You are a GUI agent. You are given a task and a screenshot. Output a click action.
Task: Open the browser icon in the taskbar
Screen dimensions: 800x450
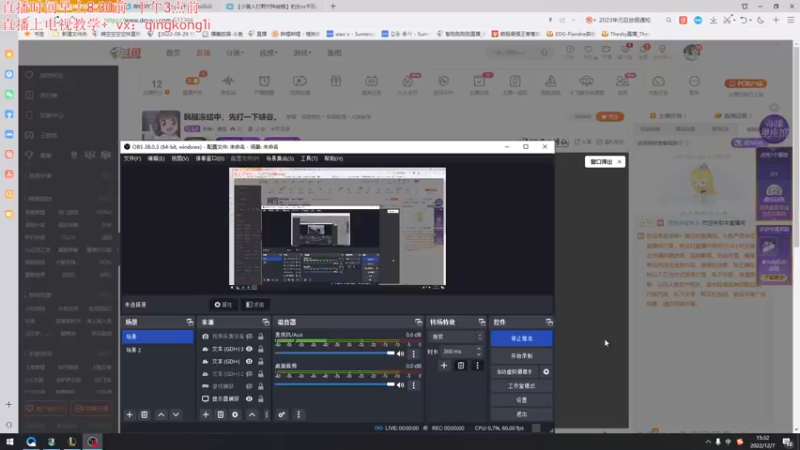(x=31, y=442)
